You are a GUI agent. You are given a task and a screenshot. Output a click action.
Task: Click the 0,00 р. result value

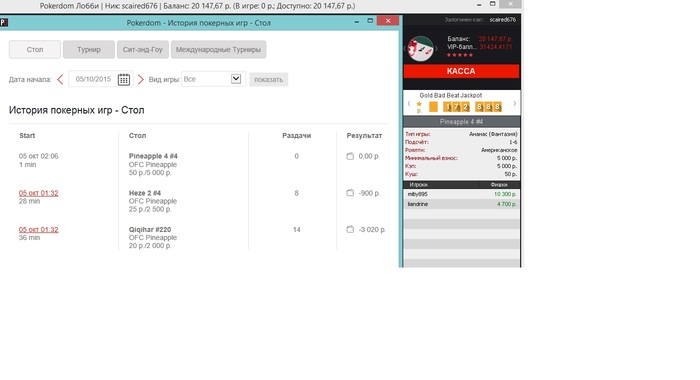pyautogui.click(x=369, y=156)
